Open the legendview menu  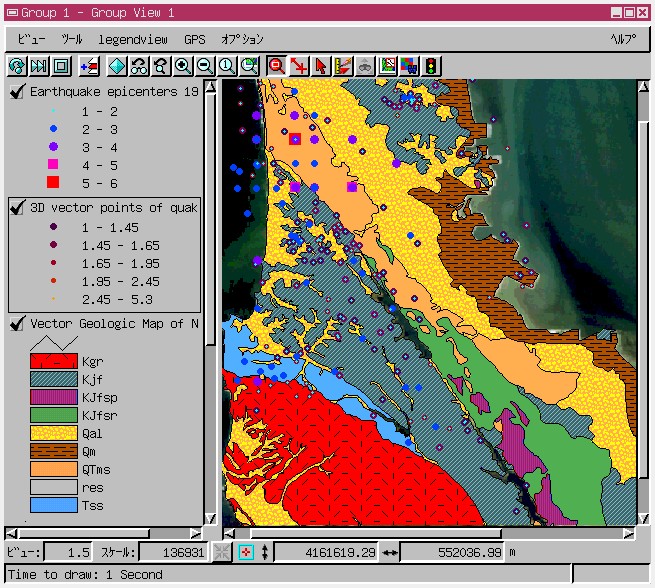133,39
